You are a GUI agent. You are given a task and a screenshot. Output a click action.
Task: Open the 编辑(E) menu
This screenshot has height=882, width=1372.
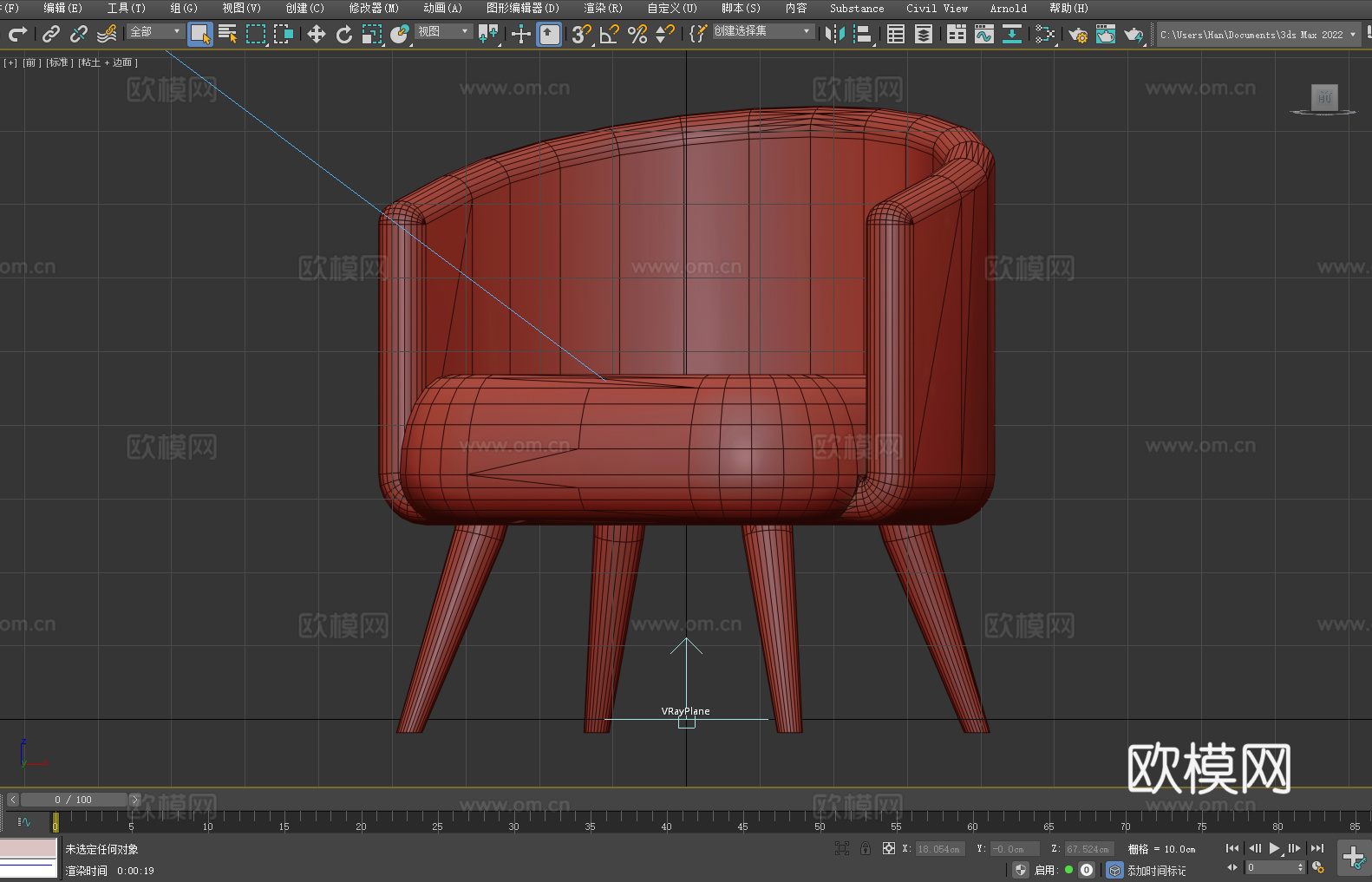(62, 8)
